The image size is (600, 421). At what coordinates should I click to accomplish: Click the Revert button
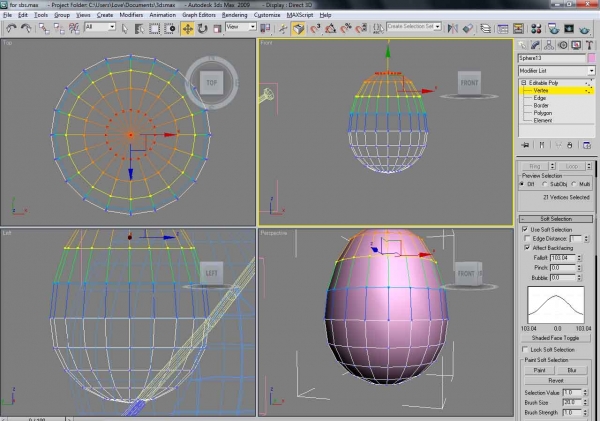click(x=556, y=380)
